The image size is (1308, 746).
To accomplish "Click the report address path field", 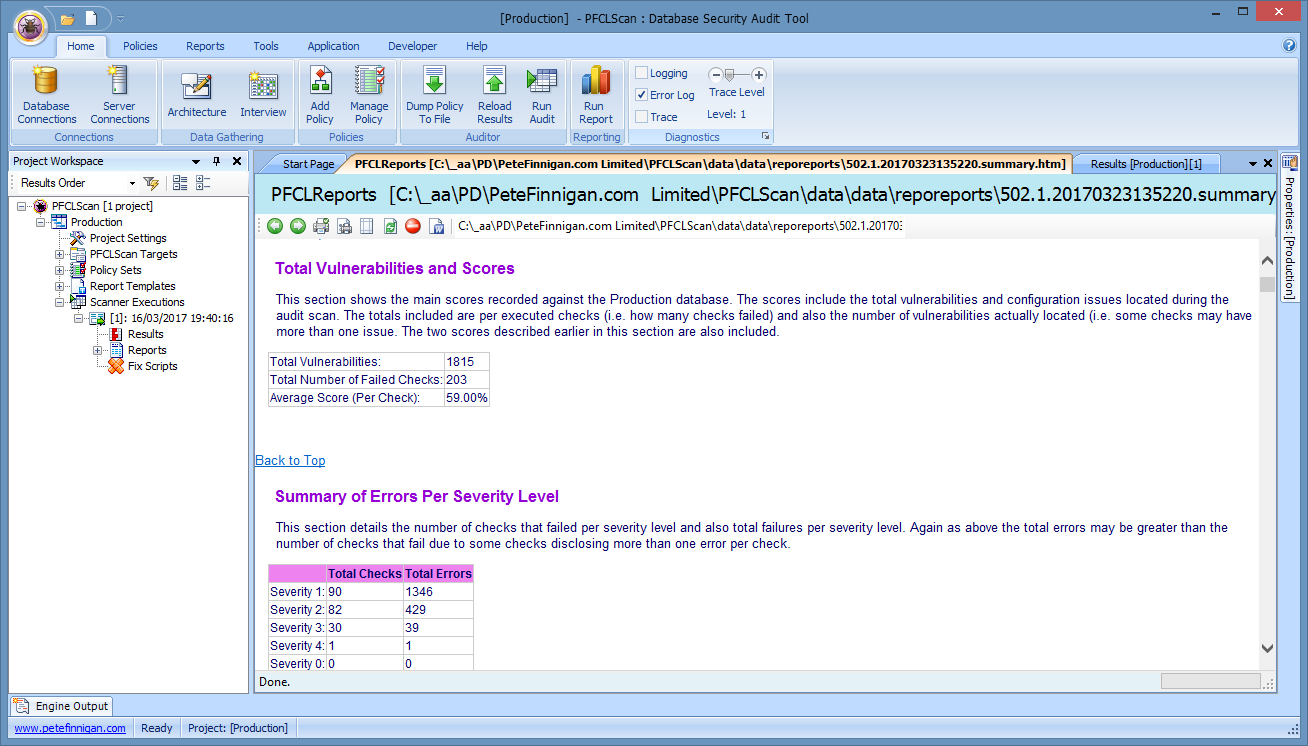I will pos(680,226).
